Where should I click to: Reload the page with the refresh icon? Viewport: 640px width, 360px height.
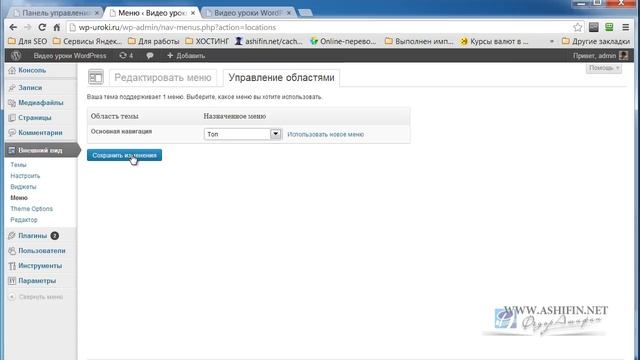point(42,27)
